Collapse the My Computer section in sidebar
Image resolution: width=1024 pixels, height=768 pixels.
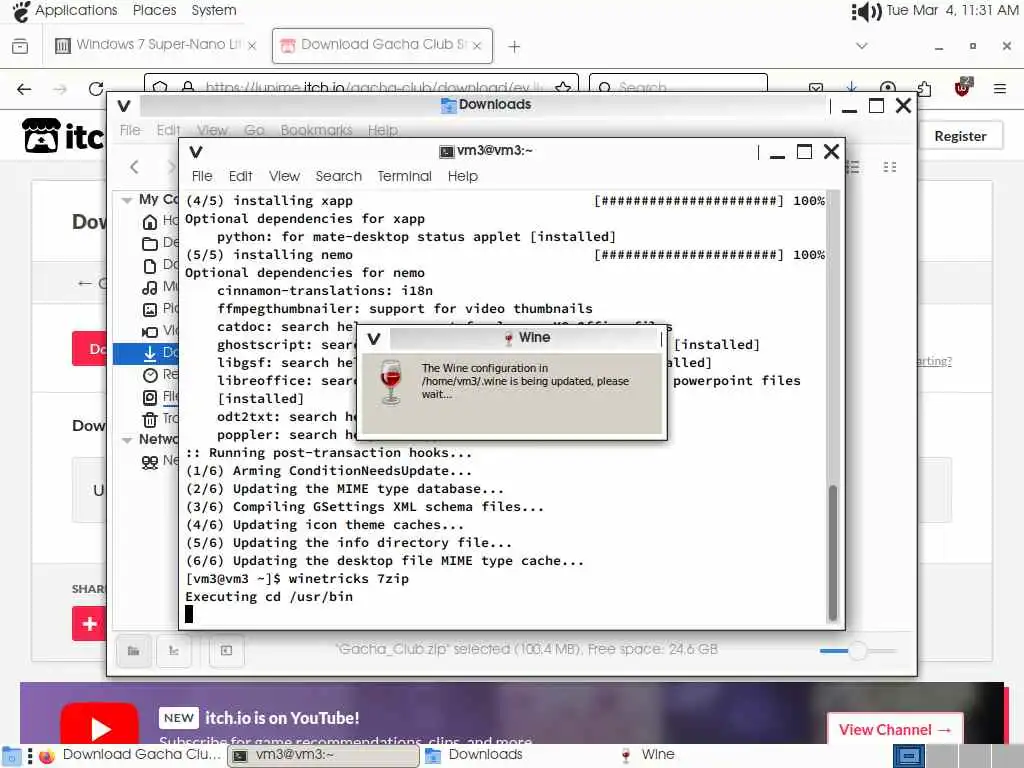(x=127, y=200)
